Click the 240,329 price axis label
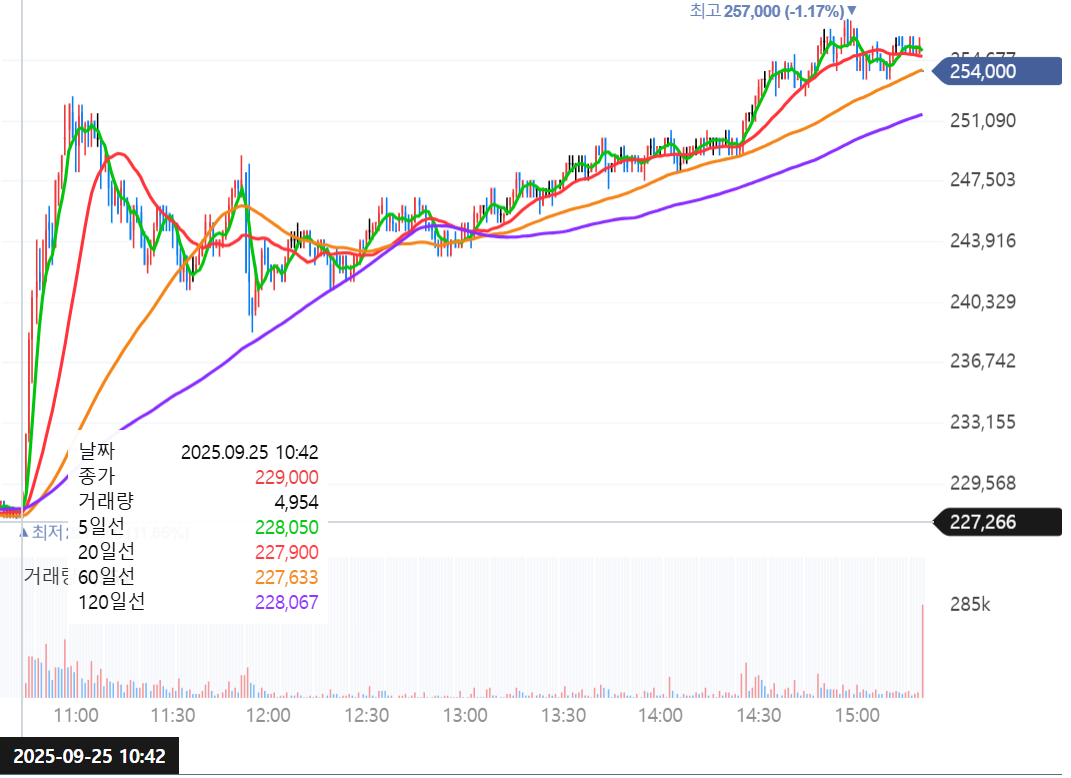The image size is (1071, 778). [982, 301]
